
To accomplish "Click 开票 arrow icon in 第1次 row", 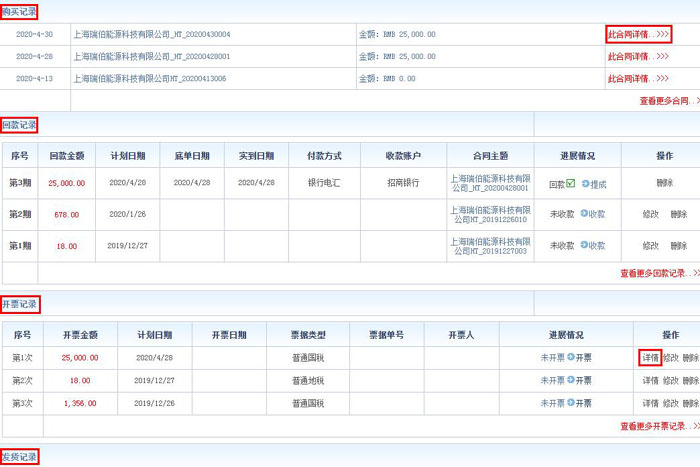I will point(571,357).
